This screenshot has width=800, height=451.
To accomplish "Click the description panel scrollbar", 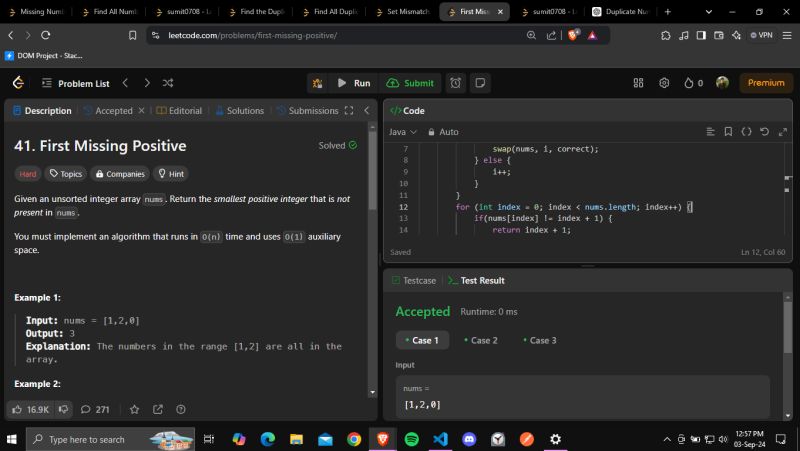I will [x=372, y=173].
